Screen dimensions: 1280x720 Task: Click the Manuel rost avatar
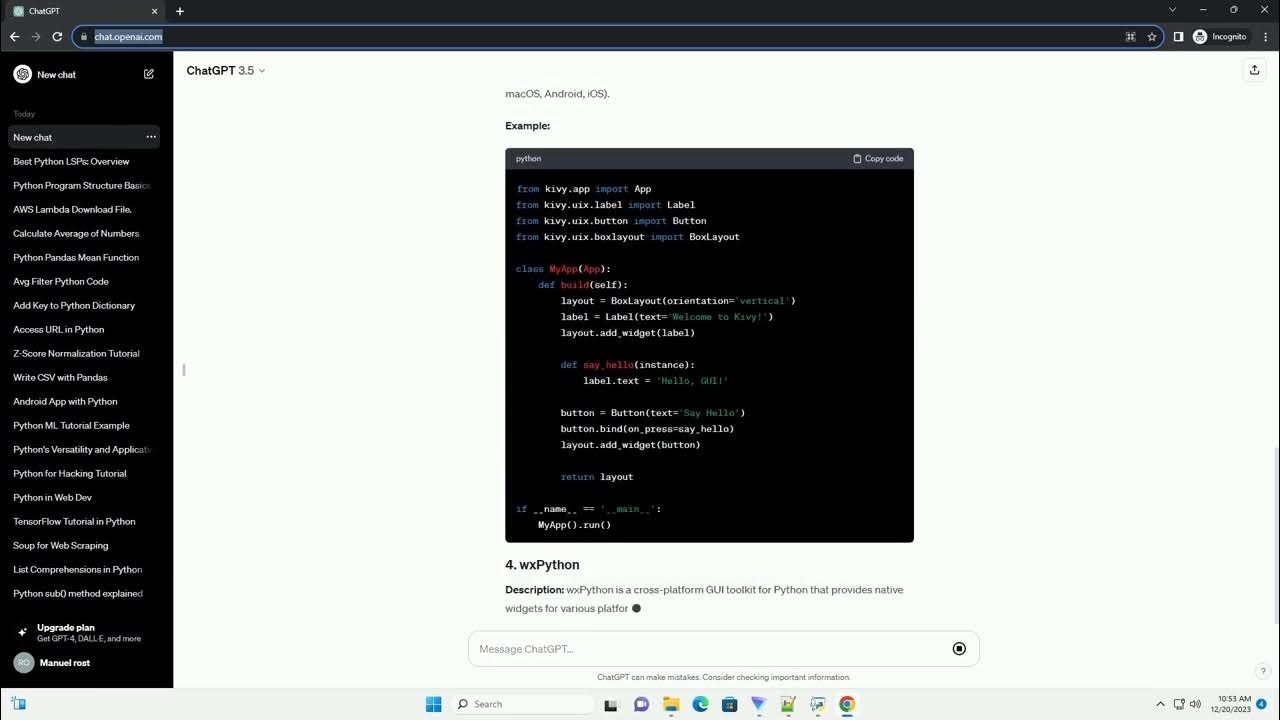tap(23, 662)
